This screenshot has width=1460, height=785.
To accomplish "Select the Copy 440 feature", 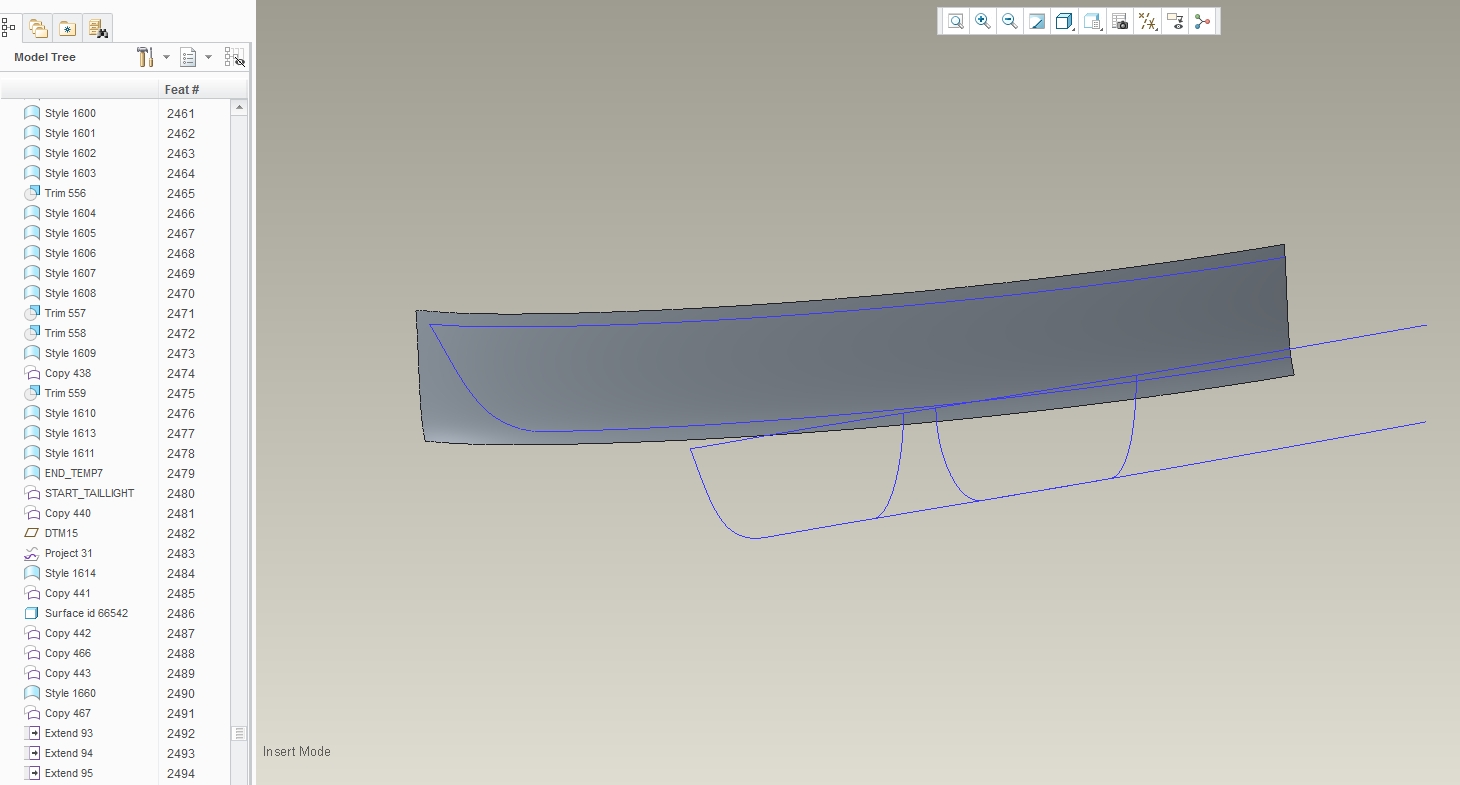I will pos(67,513).
